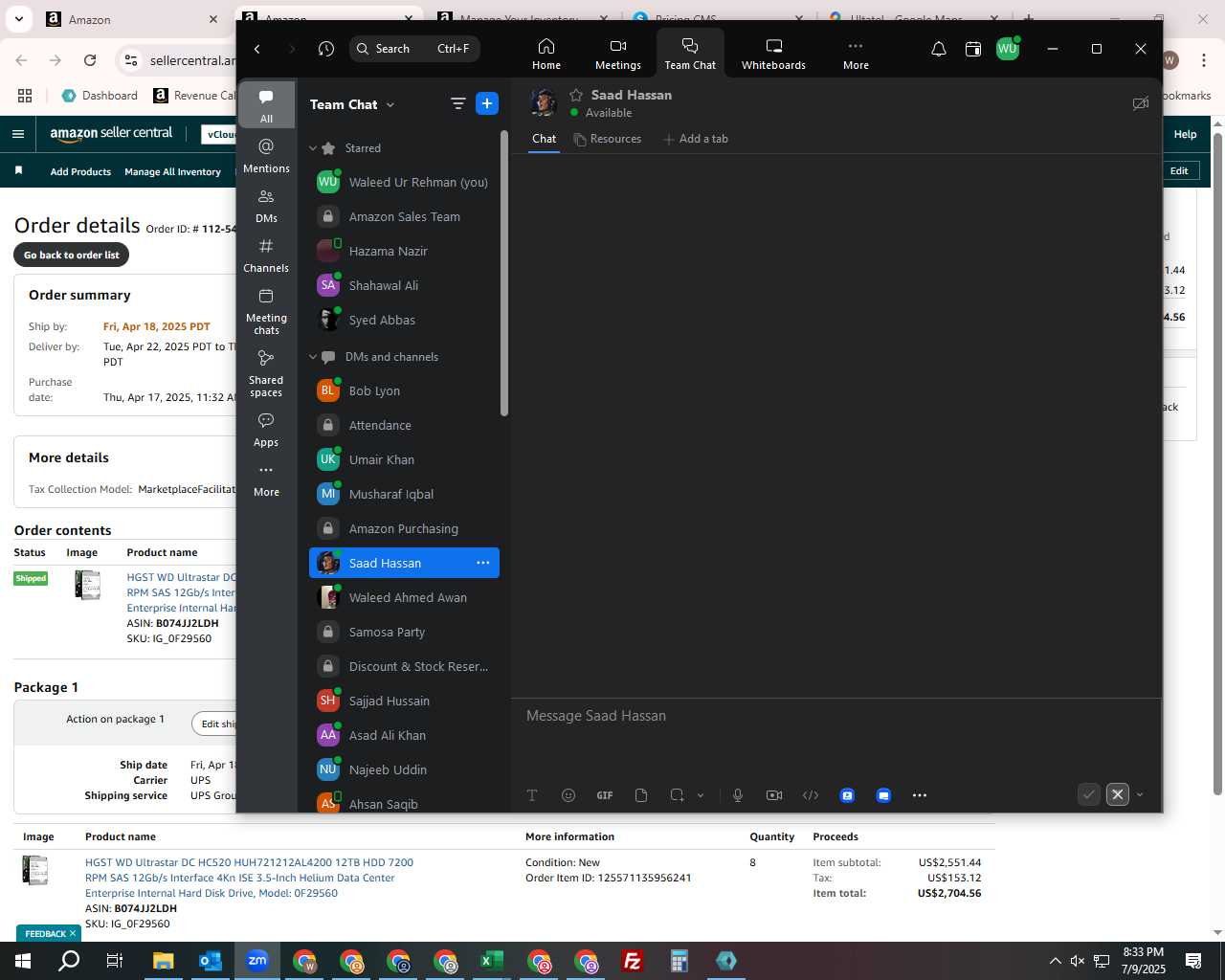The image size is (1225, 980).
Task: Open Amazon Seller Central hamburger menu
Action: click(17, 134)
